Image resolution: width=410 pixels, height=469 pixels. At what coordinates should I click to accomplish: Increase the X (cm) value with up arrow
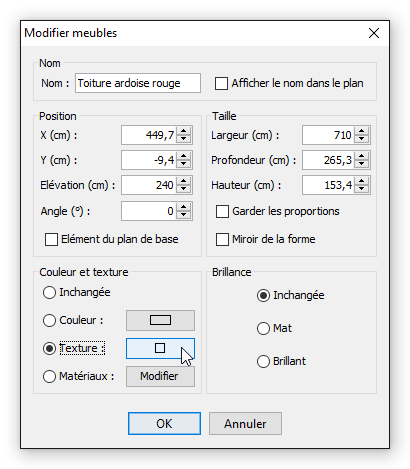pos(183,131)
